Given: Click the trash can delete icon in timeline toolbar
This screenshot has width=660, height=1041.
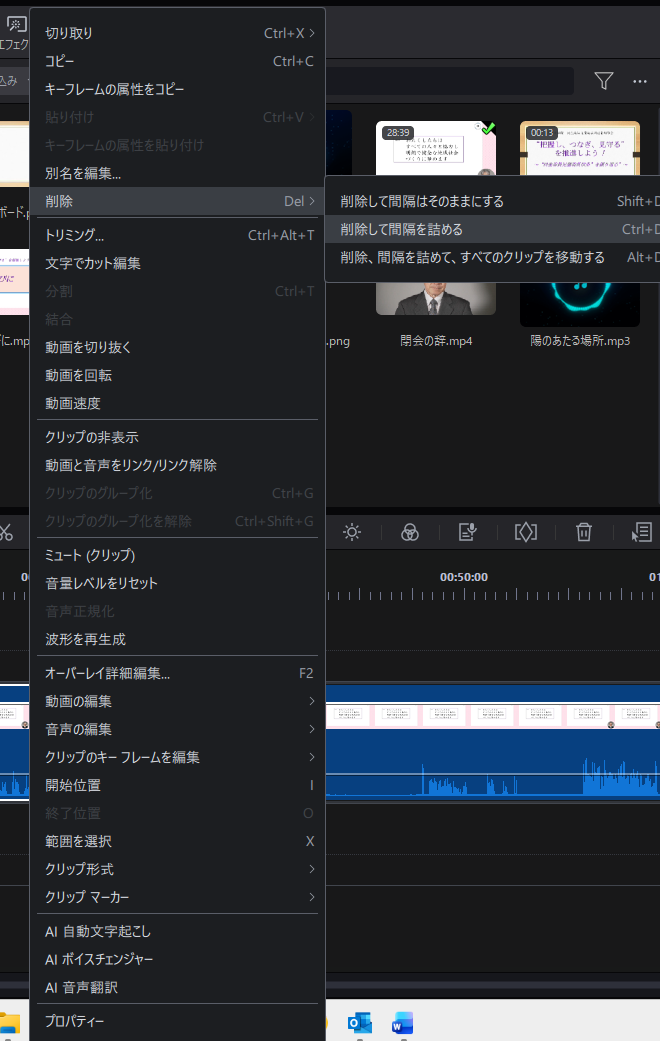Looking at the screenshot, I should [x=584, y=532].
